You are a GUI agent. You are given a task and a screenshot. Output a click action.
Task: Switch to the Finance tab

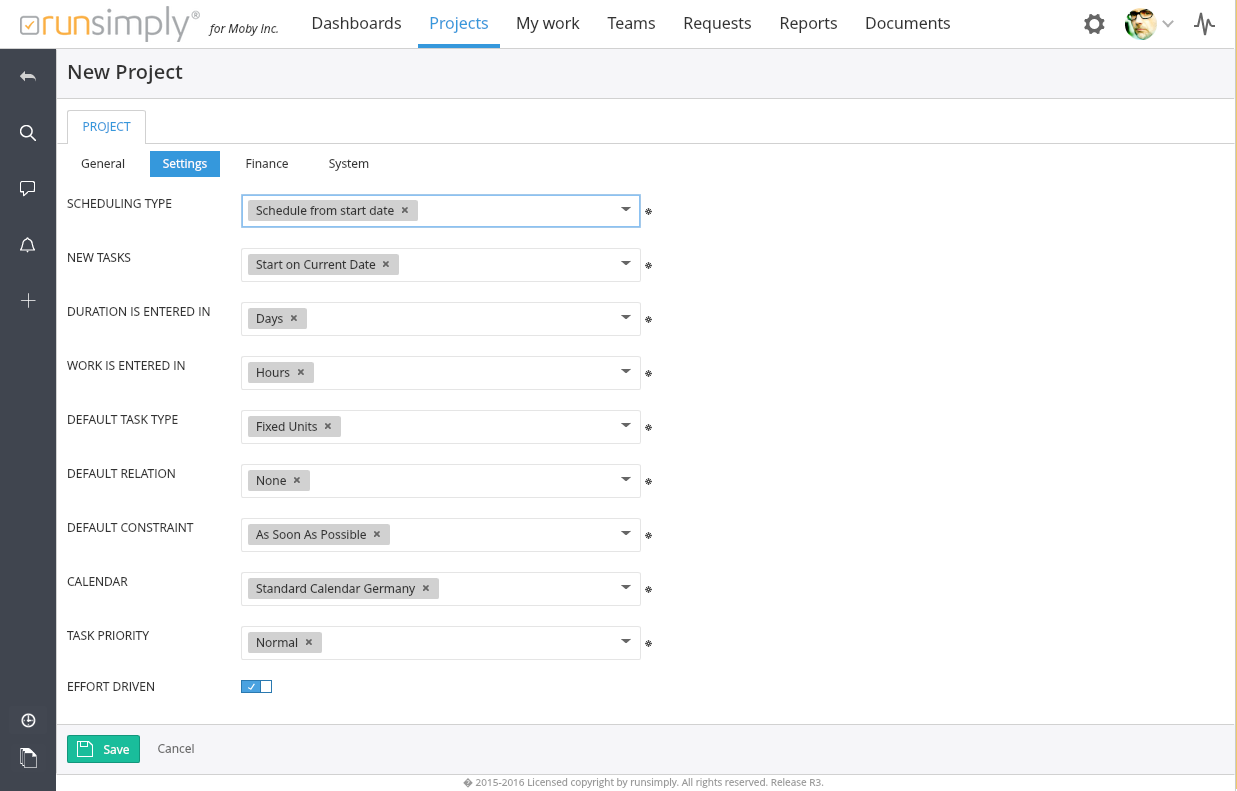[x=267, y=164]
